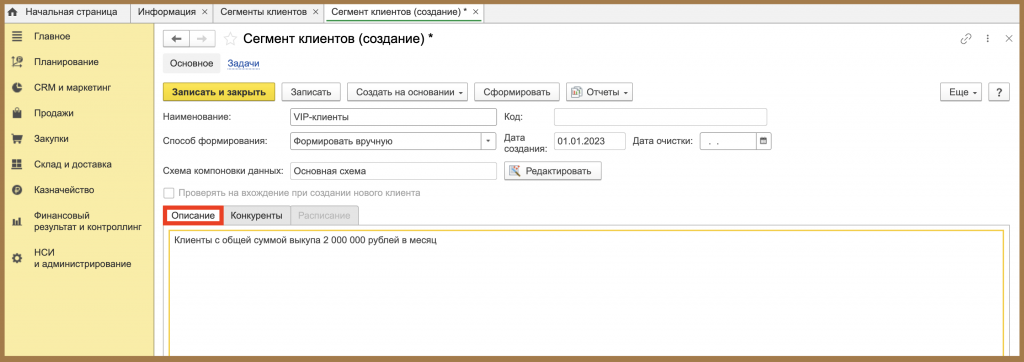Screen dimensions: 1024x362
Task: Switch to the Начальная страница tab
Action: pos(65,12)
